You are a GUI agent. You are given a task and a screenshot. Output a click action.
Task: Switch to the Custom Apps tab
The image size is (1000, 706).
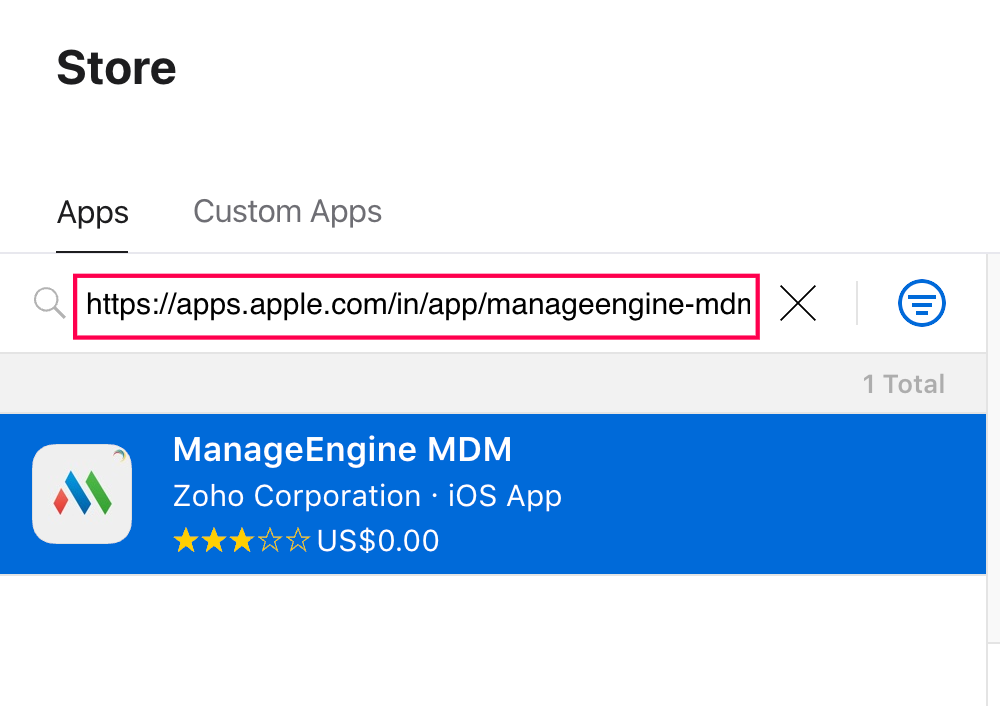[x=287, y=212]
